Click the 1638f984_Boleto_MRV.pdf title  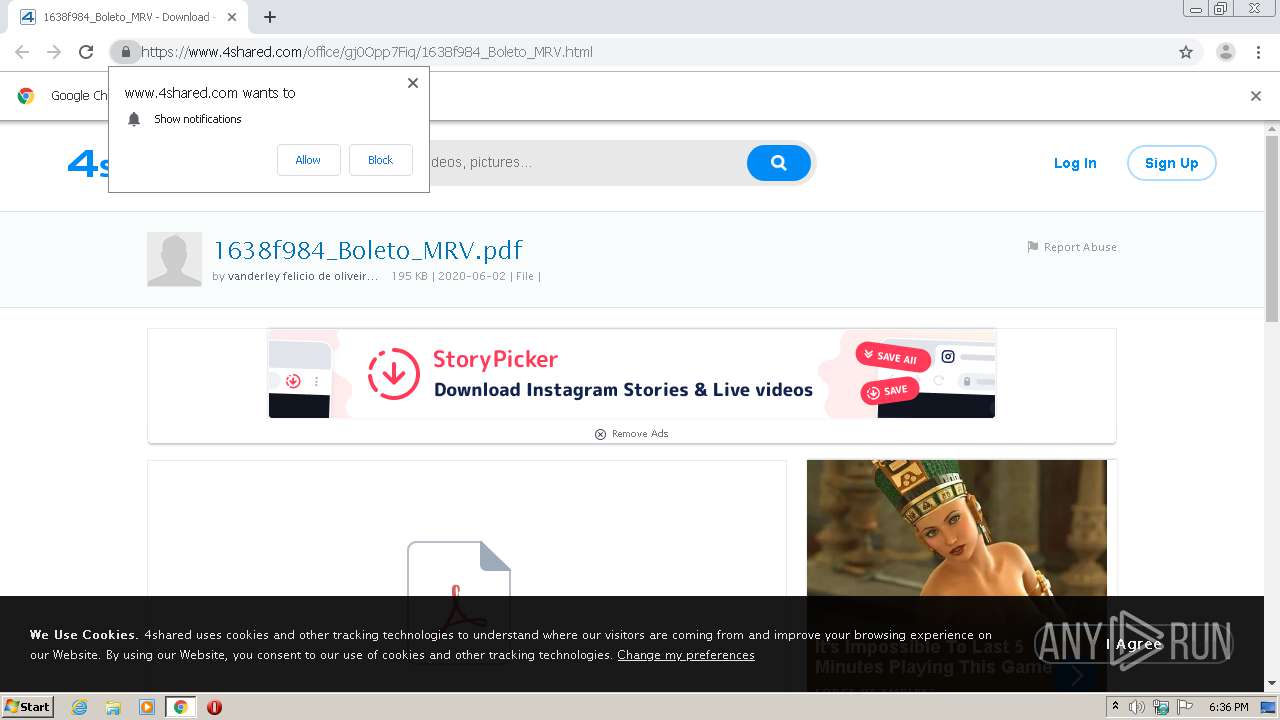click(x=368, y=250)
